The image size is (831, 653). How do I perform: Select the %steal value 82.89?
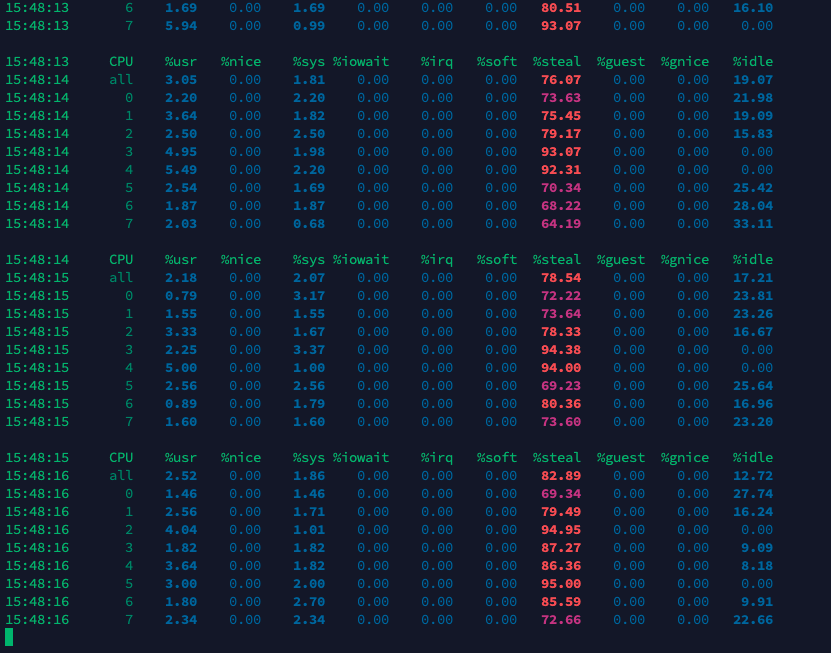tap(561, 476)
